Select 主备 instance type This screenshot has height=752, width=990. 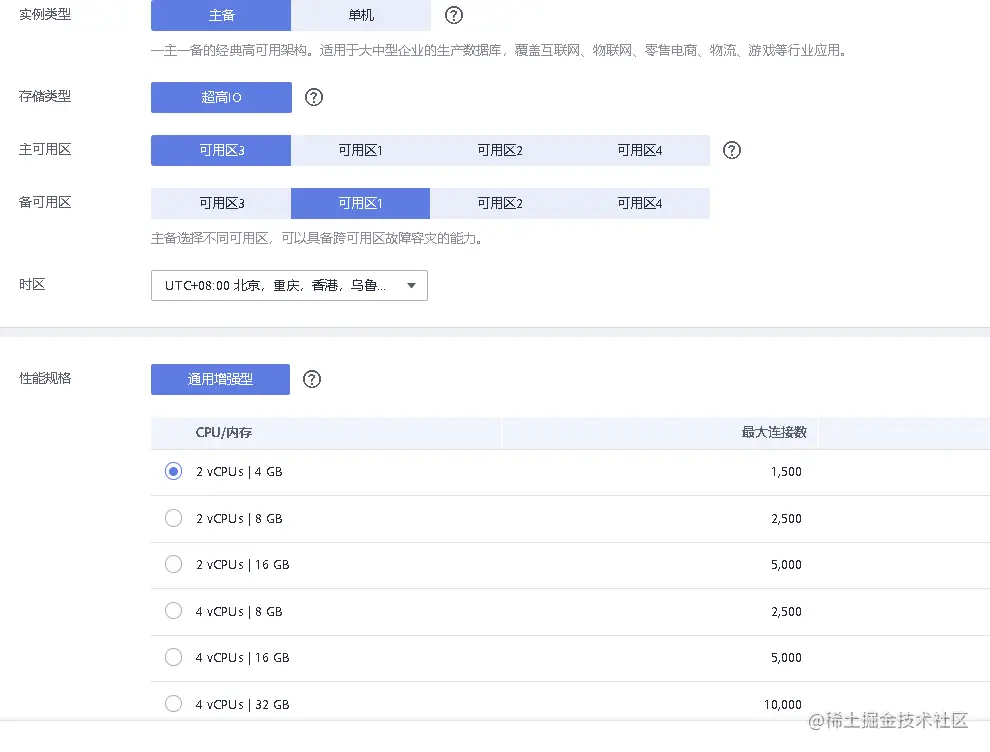click(x=221, y=15)
